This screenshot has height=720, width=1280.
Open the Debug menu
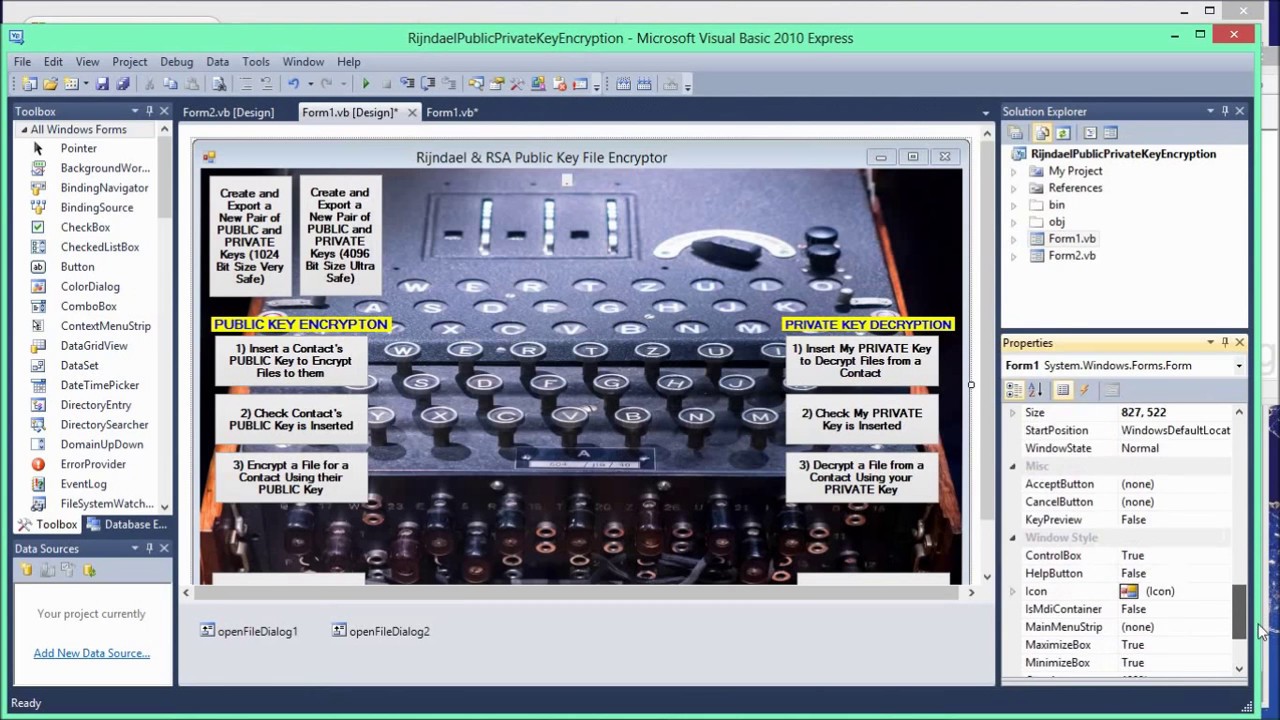pos(176,62)
